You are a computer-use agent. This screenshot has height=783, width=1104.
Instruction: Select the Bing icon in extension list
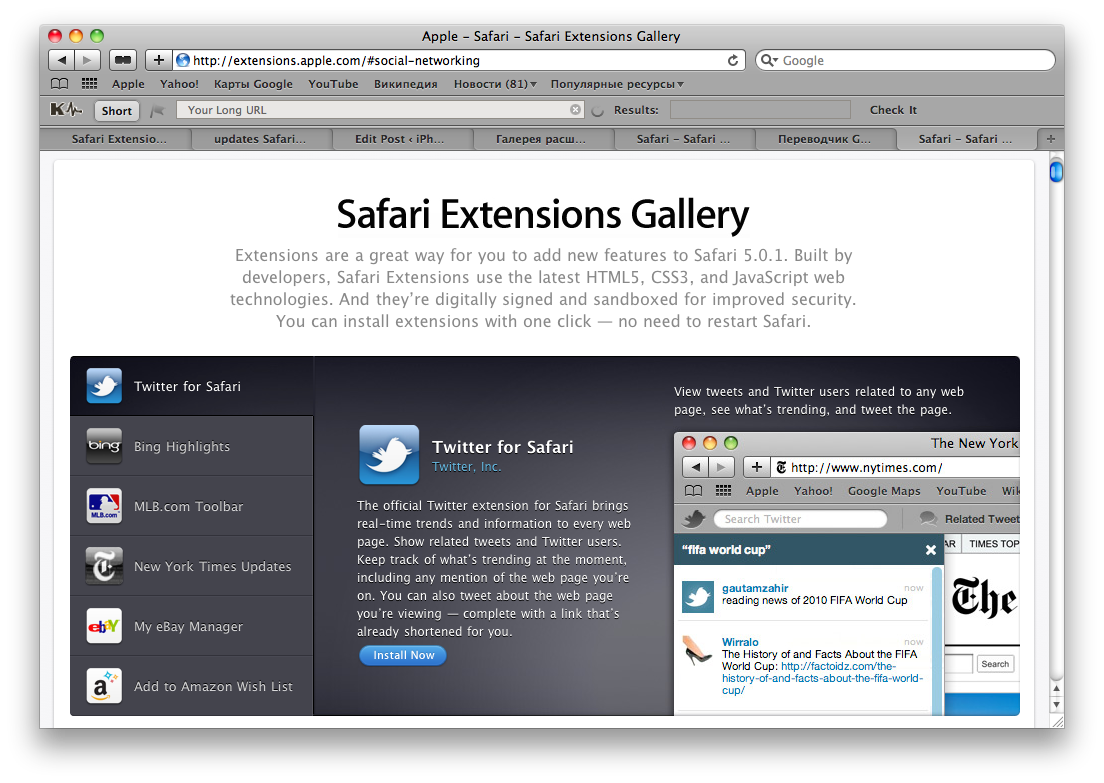coord(104,446)
